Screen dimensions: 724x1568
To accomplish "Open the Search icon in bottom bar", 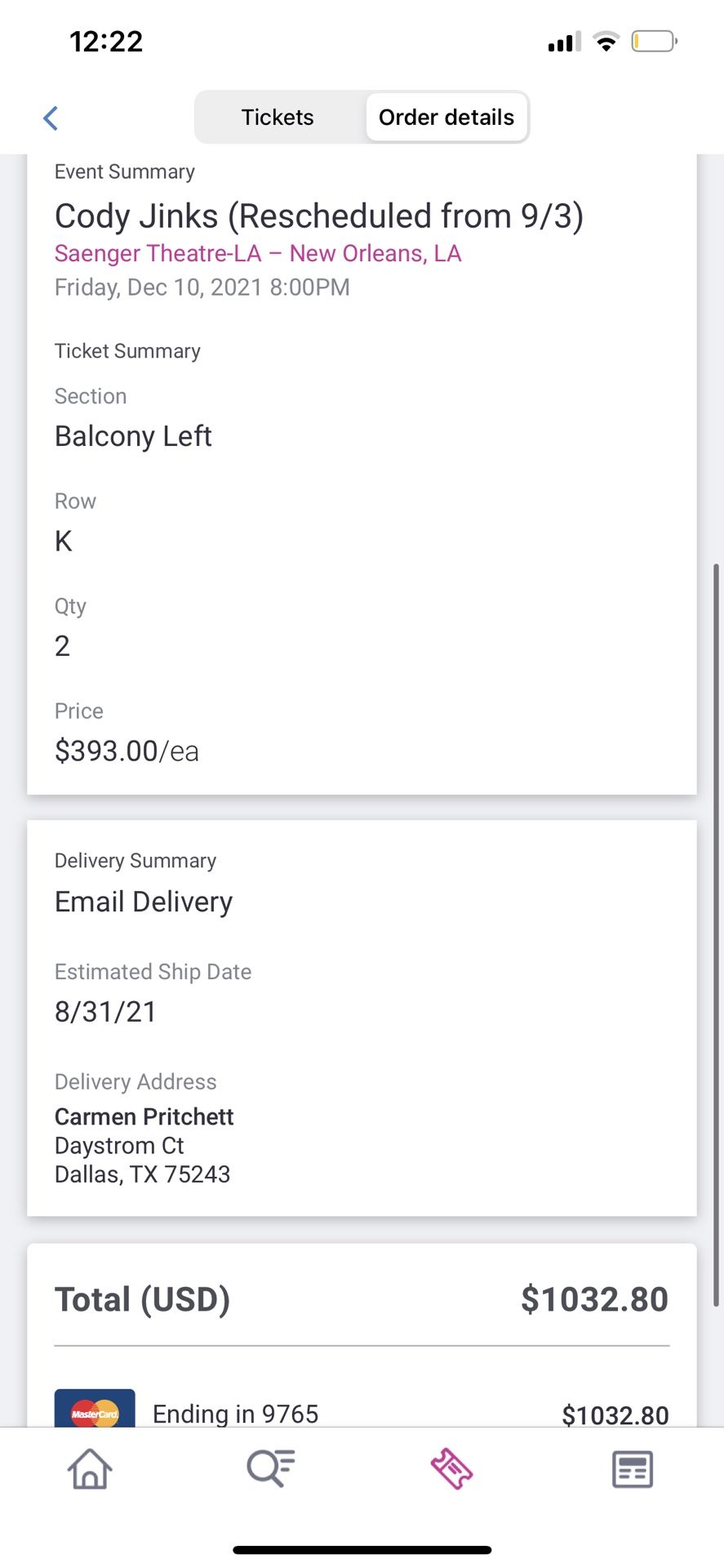I will click(271, 1468).
